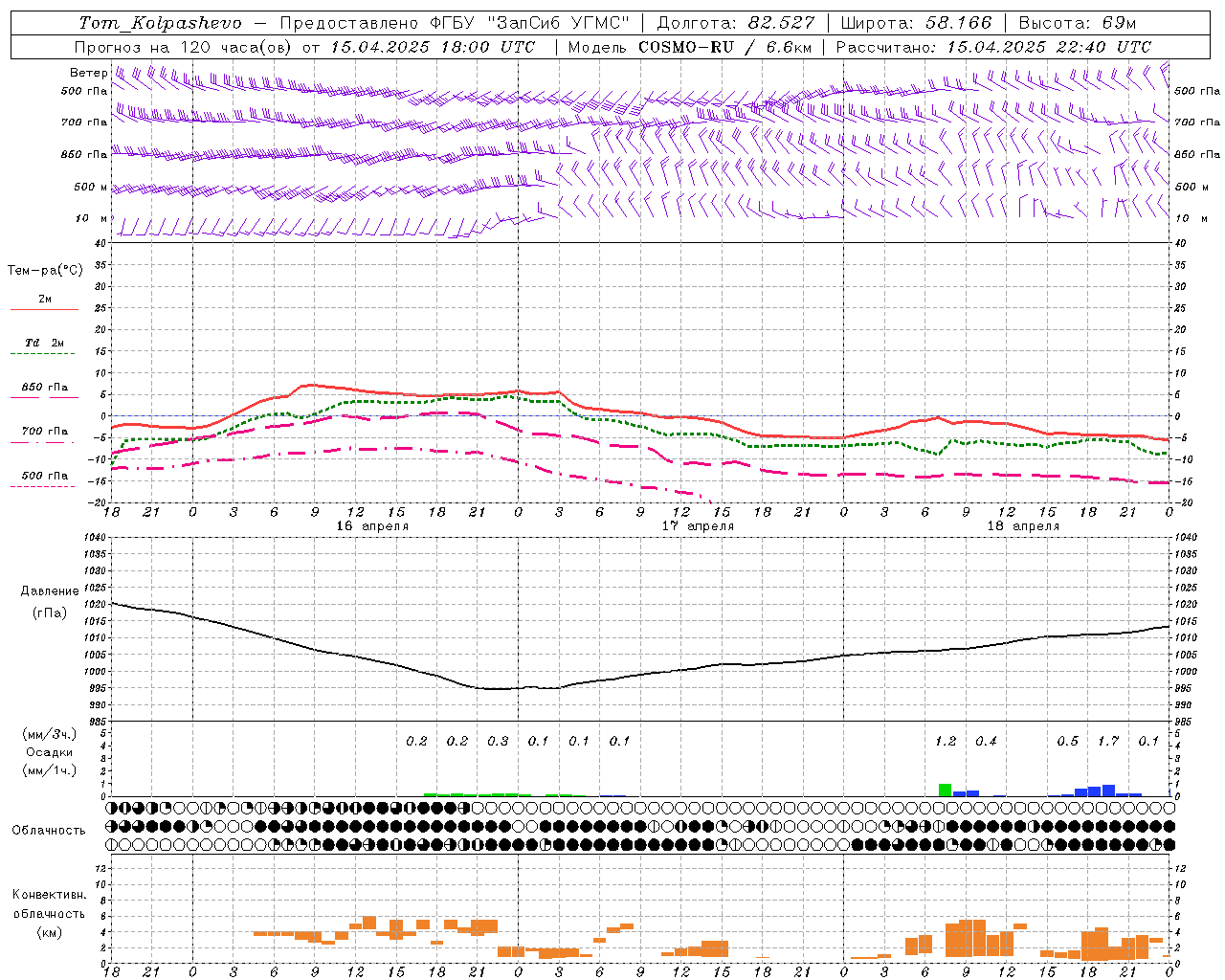The height and width of the screenshot is (980, 1225).
Task: Click the 17 апреля date label
Action: [698, 526]
